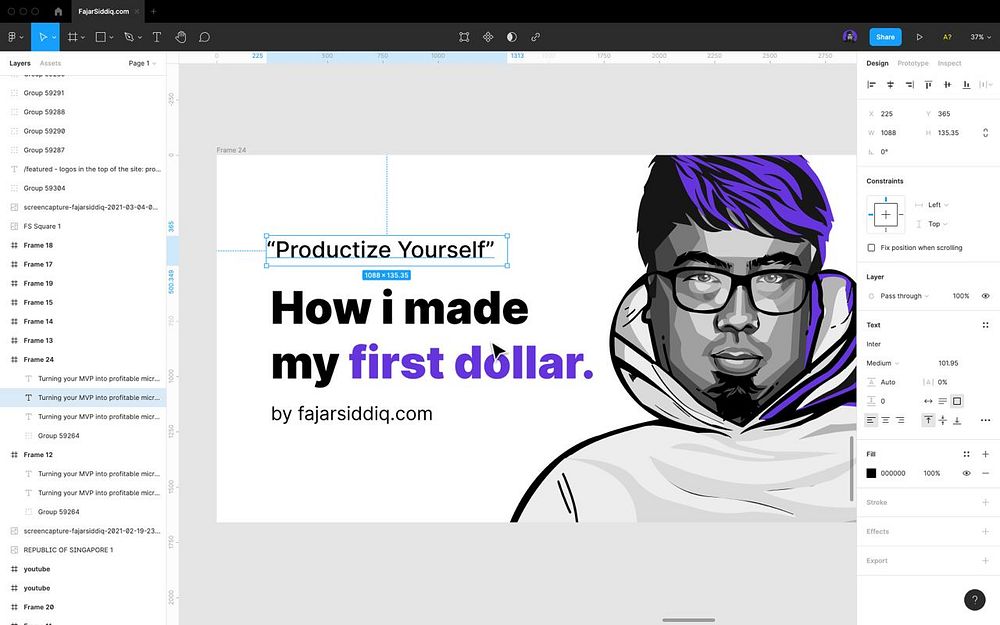Viewport: 1000px width, 625px height.
Task: Open the 37% zoom dropdown
Action: tap(981, 37)
